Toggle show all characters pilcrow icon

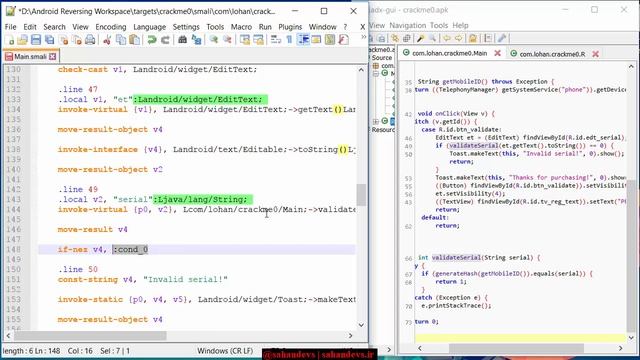click(289, 40)
